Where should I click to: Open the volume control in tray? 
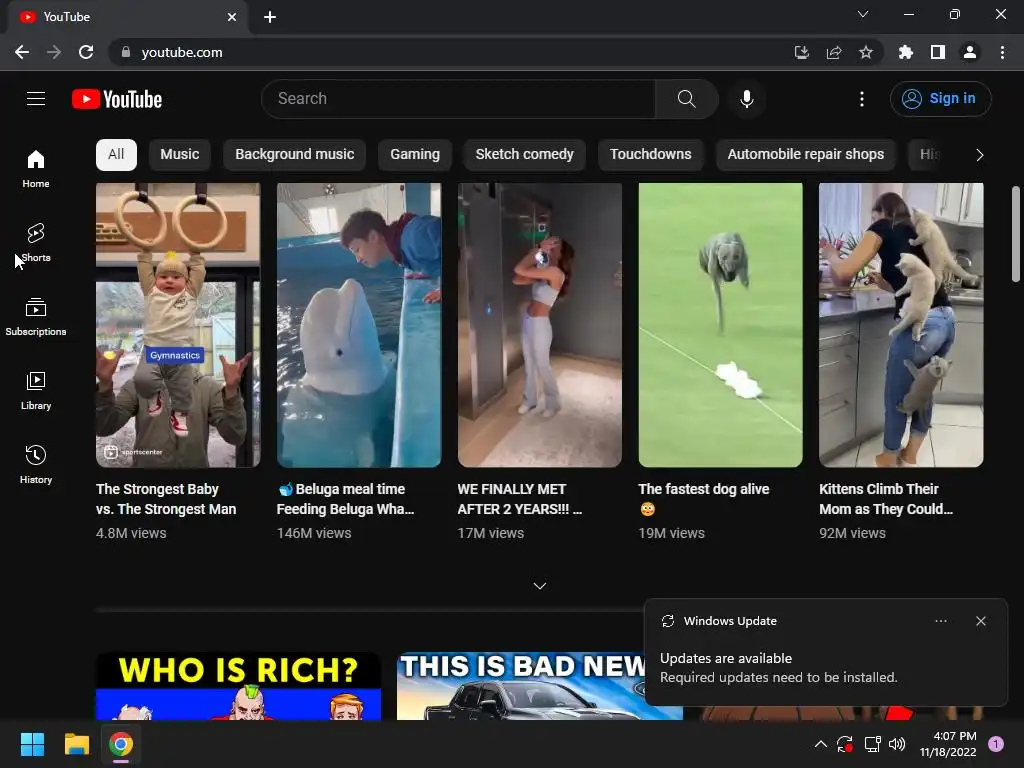[897, 744]
